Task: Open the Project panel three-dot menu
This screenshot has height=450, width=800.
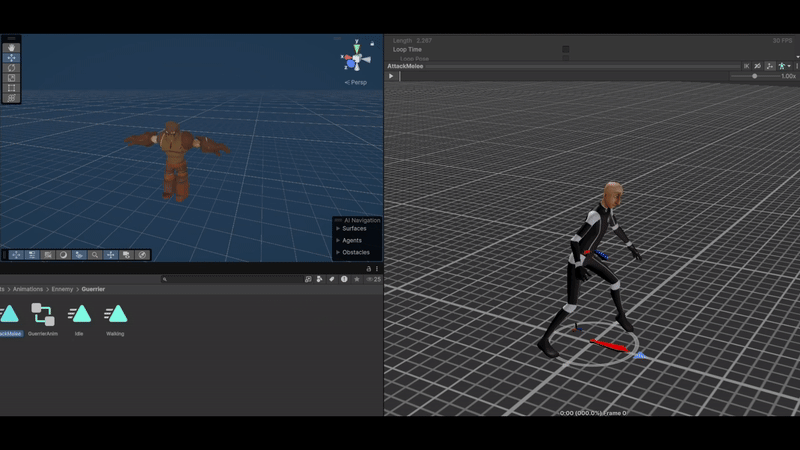Action: pyautogui.click(x=377, y=268)
